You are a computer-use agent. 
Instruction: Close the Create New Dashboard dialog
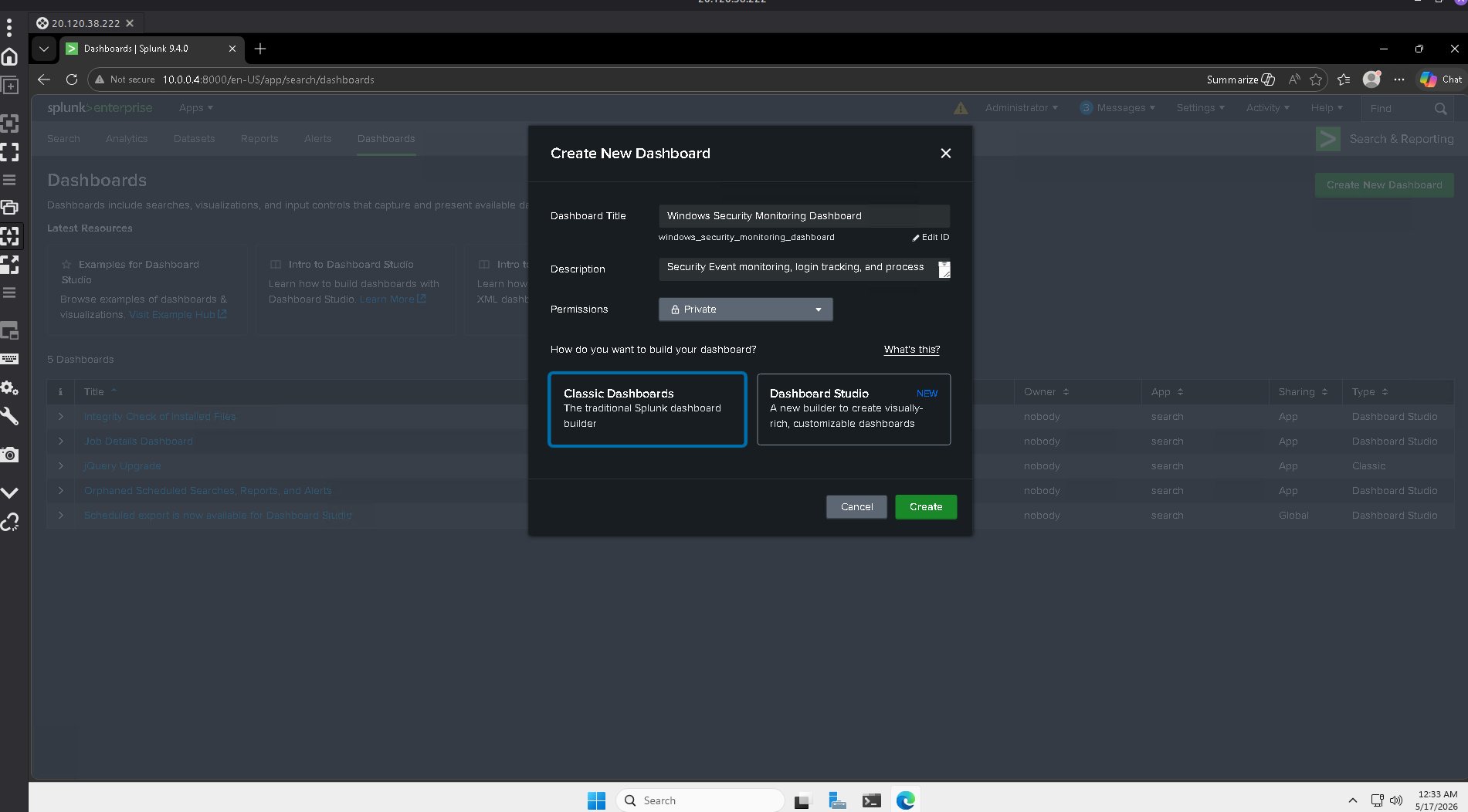pyautogui.click(x=946, y=154)
